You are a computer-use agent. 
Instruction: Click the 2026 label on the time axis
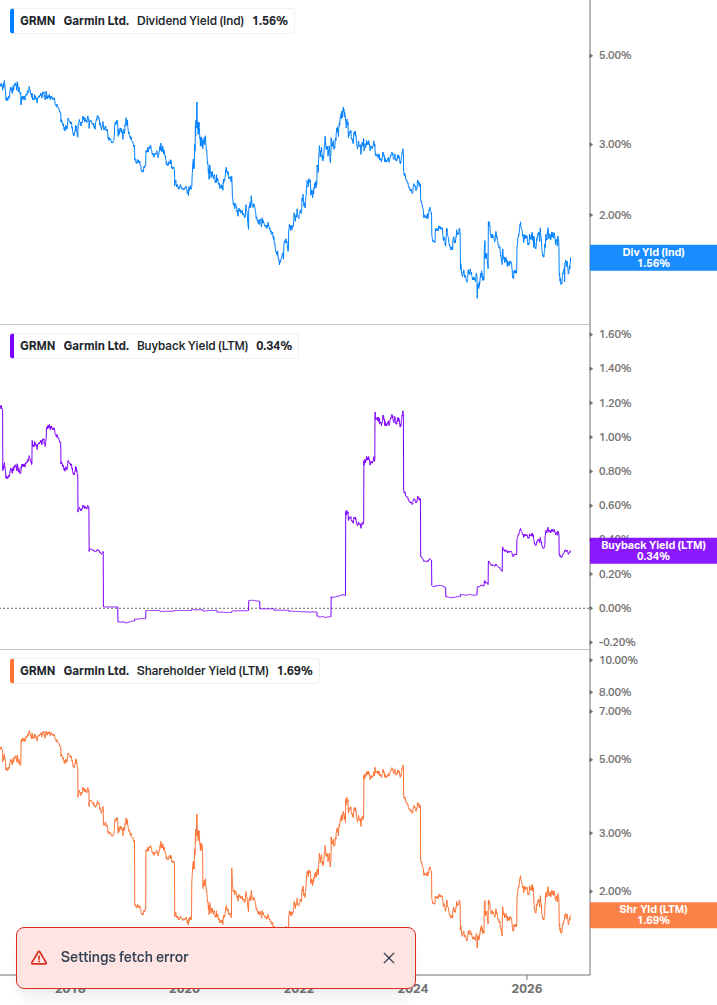(x=527, y=989)
